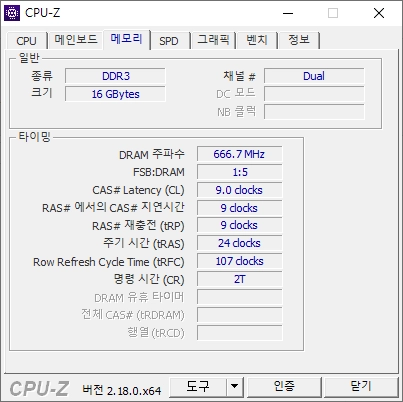
Task: Click the 인증 button
Action: click(284, 386)
